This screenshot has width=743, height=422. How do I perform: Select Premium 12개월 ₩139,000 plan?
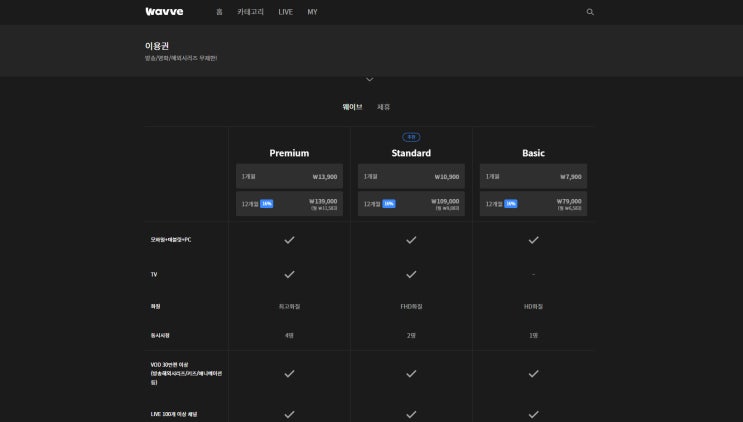(x=290, y=204)
